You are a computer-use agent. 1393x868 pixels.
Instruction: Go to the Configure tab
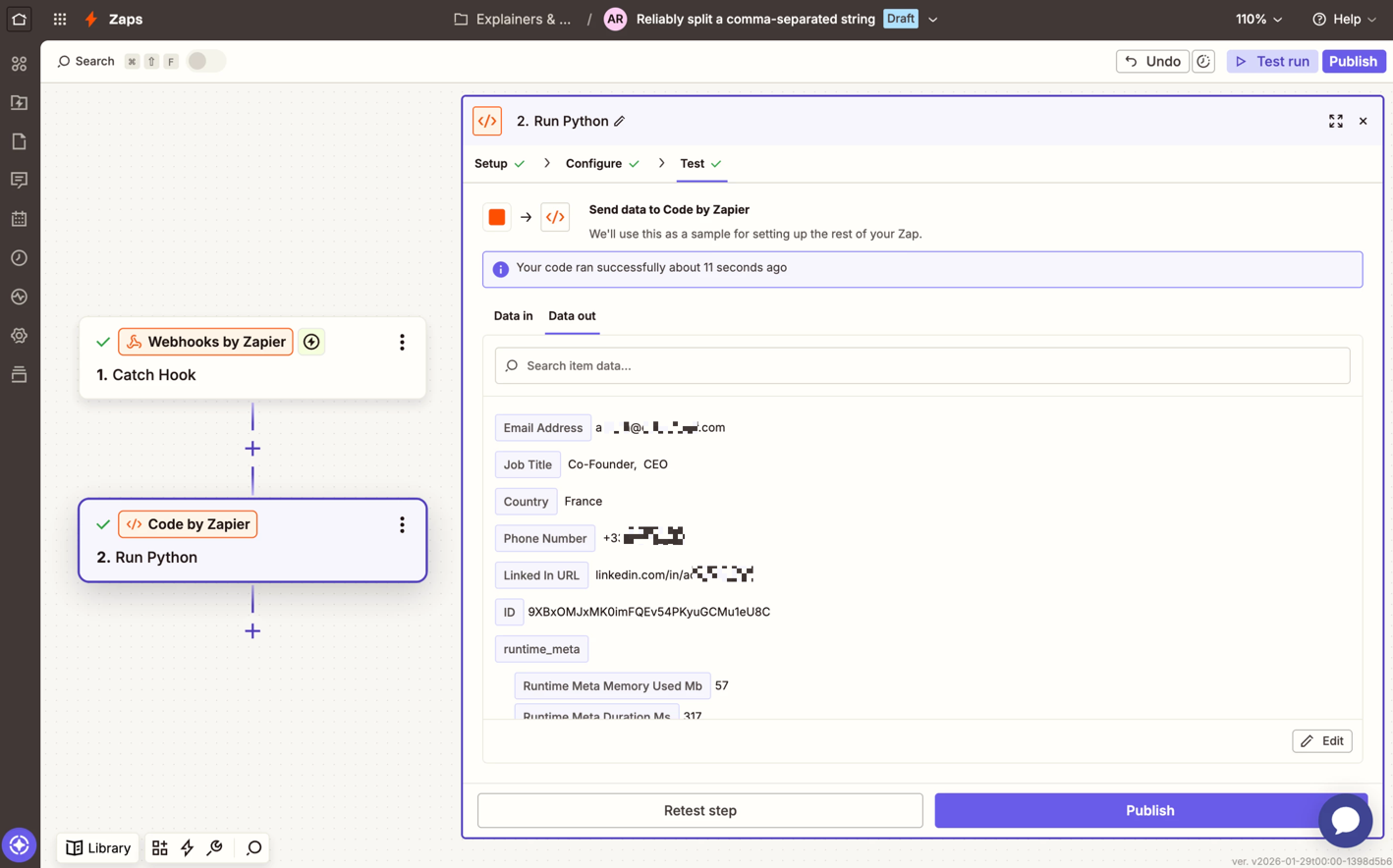click(x=593, y=164)
